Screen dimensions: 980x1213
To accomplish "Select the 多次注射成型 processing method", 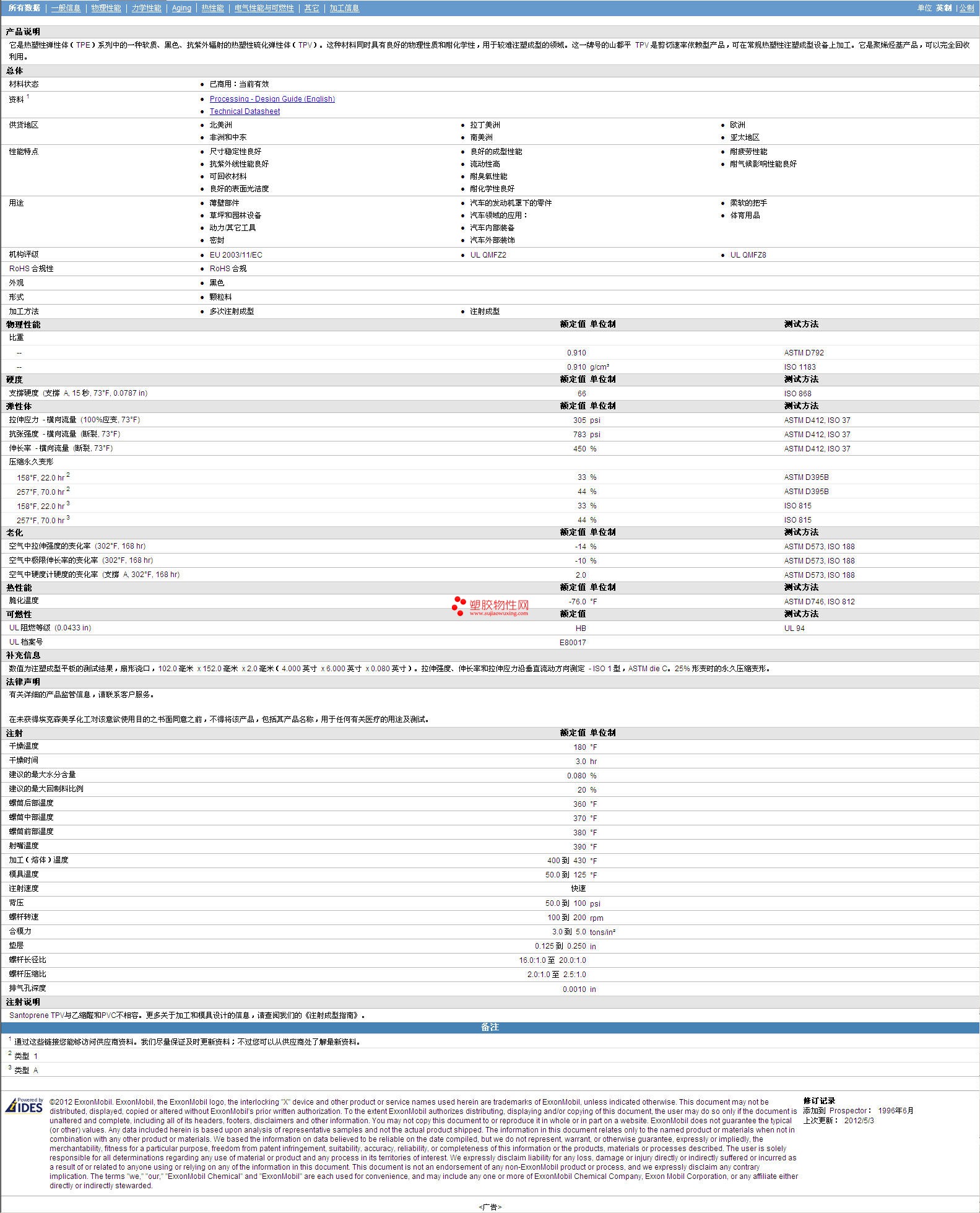I will tap(232, 311).
